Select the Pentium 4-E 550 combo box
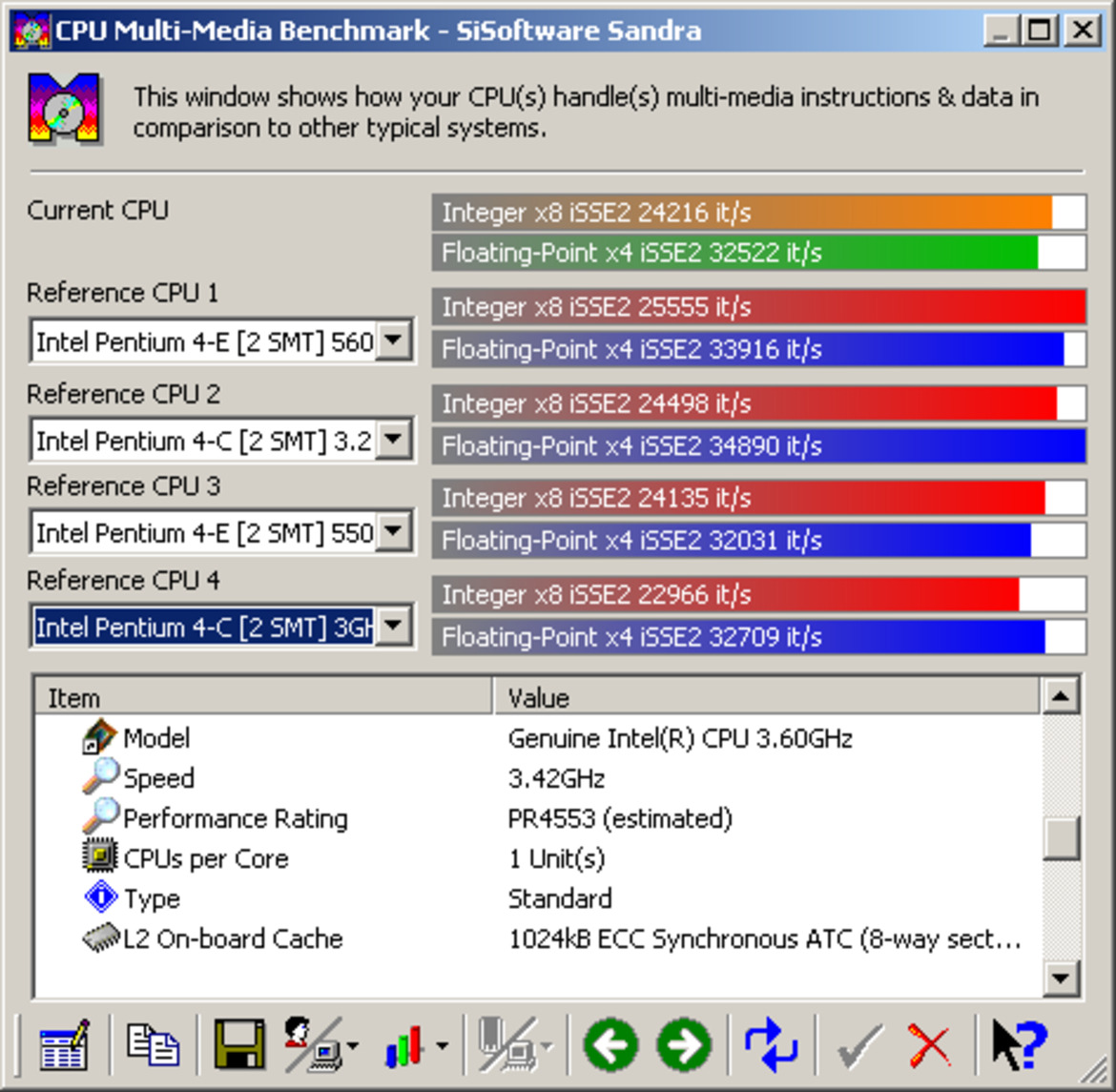The width and height of the screenshot is (1116, 1092). pyautogui.click(x=221, y=532)
